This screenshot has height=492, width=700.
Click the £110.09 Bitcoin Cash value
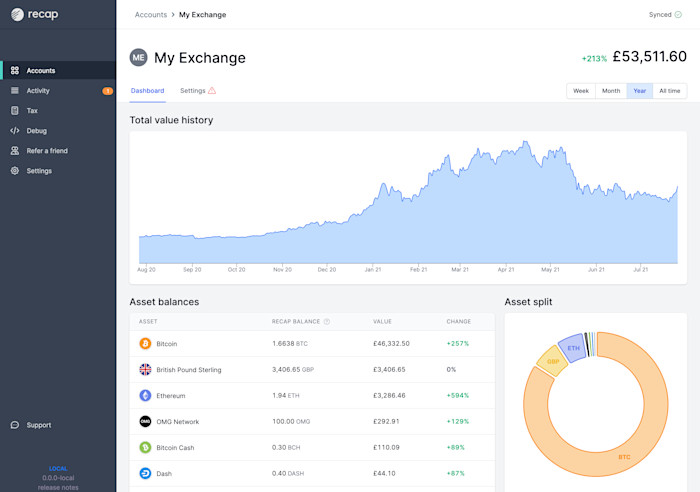[x=386, y=447]
